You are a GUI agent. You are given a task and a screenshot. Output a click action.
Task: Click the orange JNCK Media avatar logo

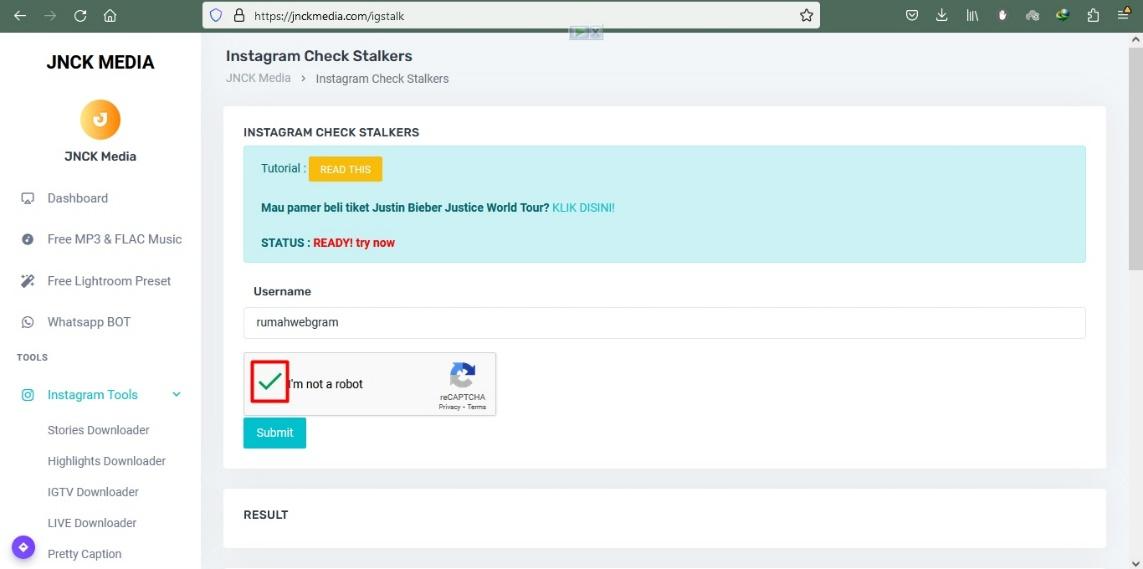point(100,119)
